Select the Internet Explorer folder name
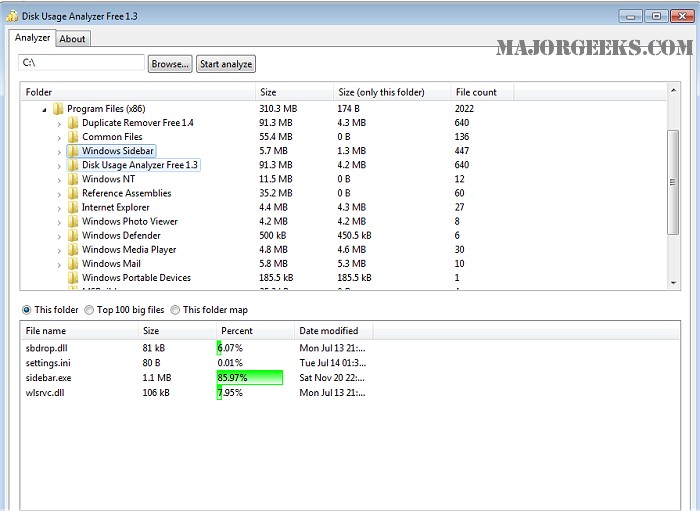This screenshot has width=700, height=511. pos(116,207)
